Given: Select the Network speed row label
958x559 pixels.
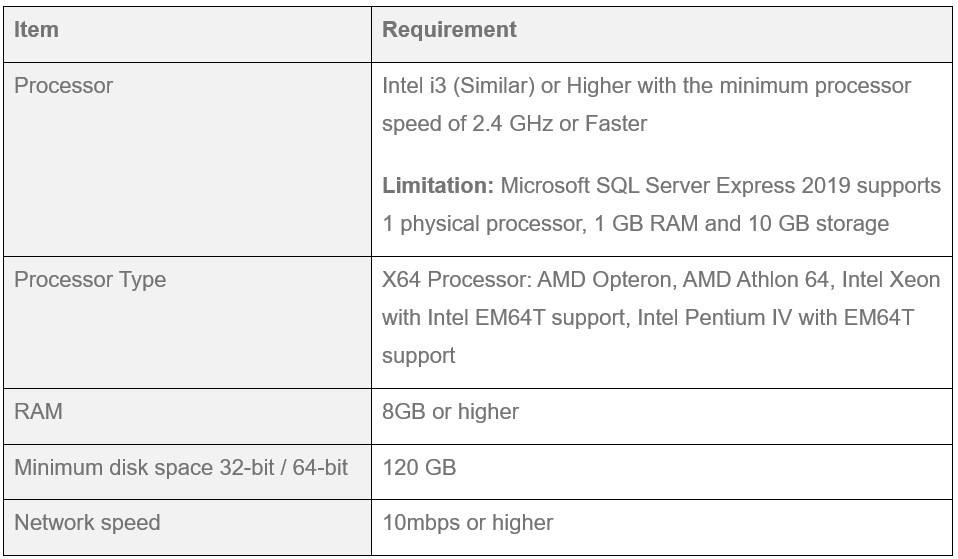Looking at the screenshot, I should [x=87, y=523].
